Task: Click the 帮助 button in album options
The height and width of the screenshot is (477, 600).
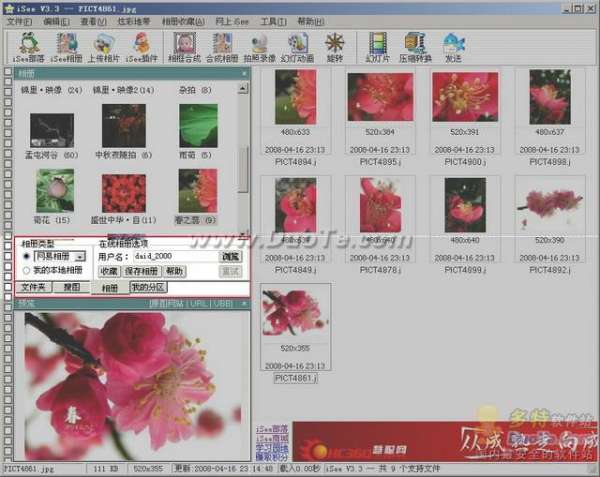Action: click(x=174, y=271)
